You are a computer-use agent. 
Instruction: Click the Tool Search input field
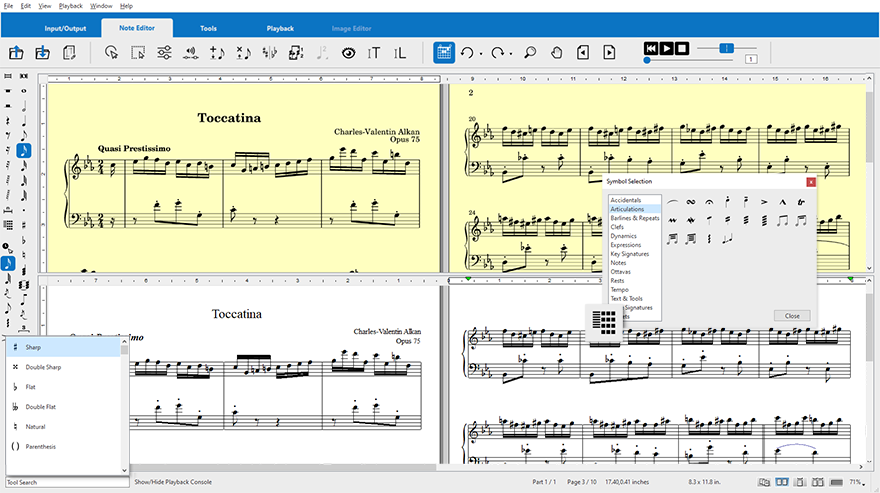(x=67, y=482)
